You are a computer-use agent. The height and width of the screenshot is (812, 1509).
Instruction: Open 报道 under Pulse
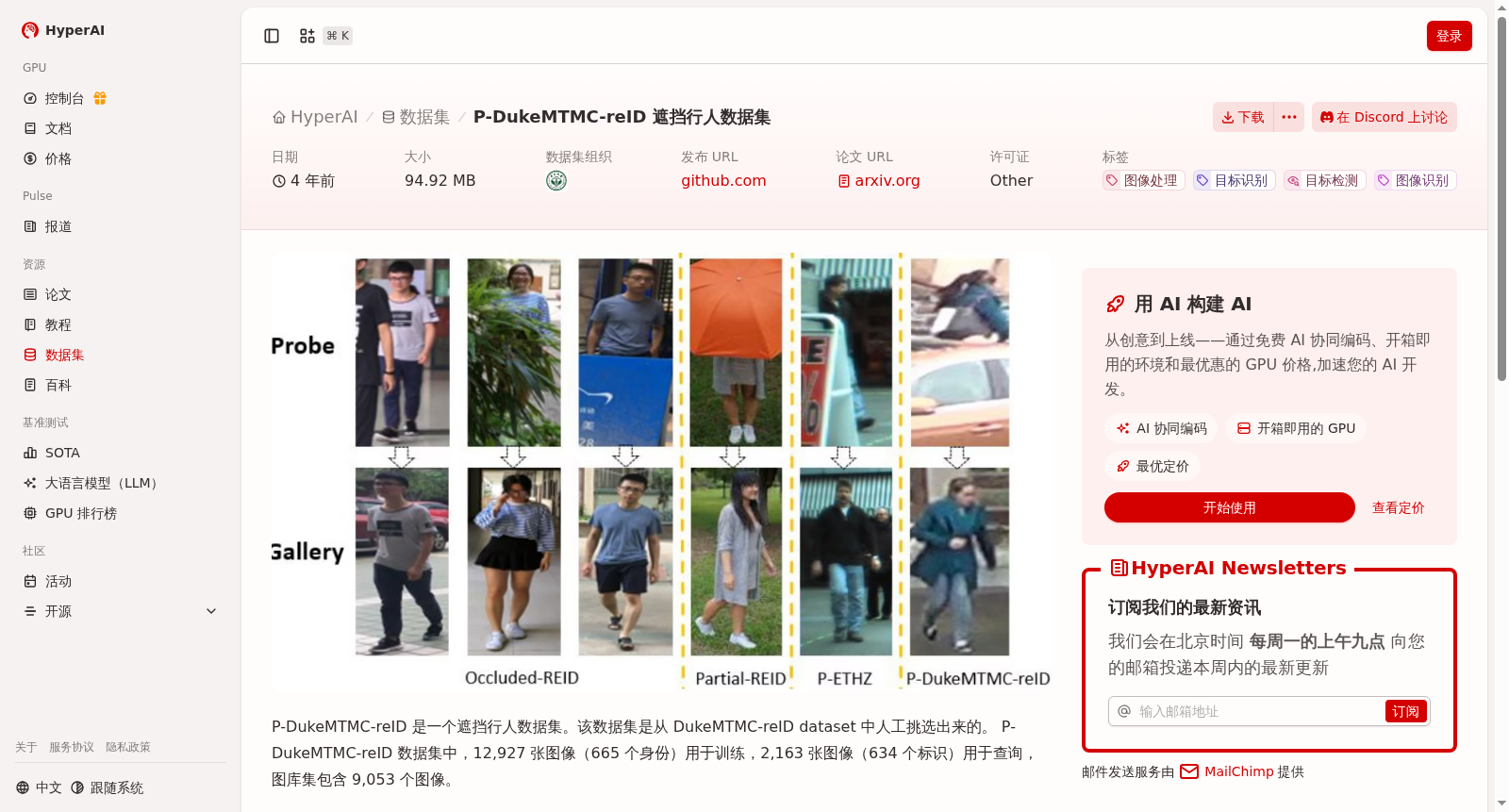coord(58,226)
